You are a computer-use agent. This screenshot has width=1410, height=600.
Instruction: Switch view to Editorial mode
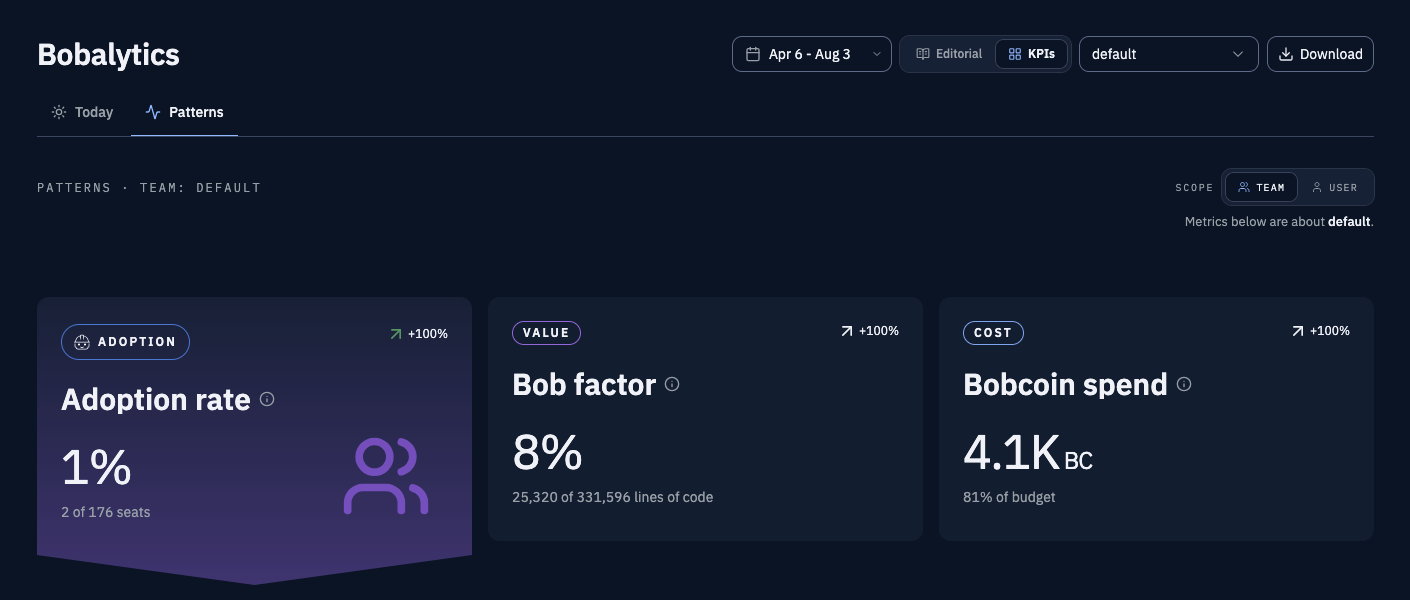click(949, 54)
